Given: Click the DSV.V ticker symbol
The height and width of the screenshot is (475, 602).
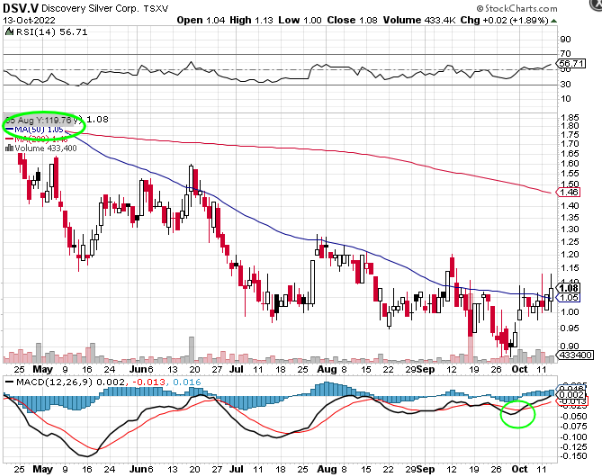Looking at the screenshot, I should coord(21,8).
